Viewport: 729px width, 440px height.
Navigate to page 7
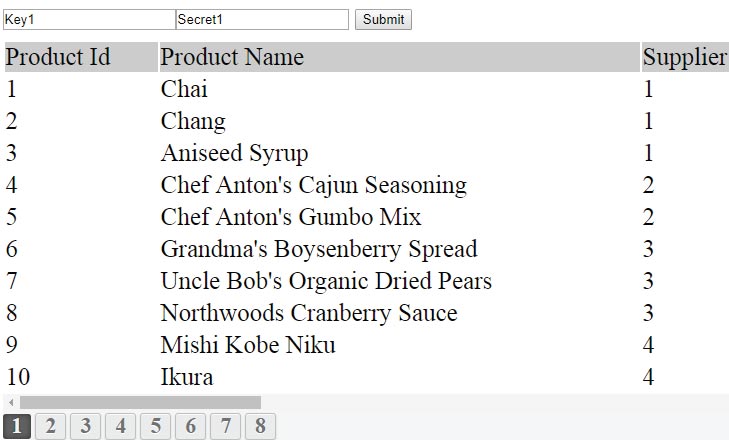click(x=225, y=426)
